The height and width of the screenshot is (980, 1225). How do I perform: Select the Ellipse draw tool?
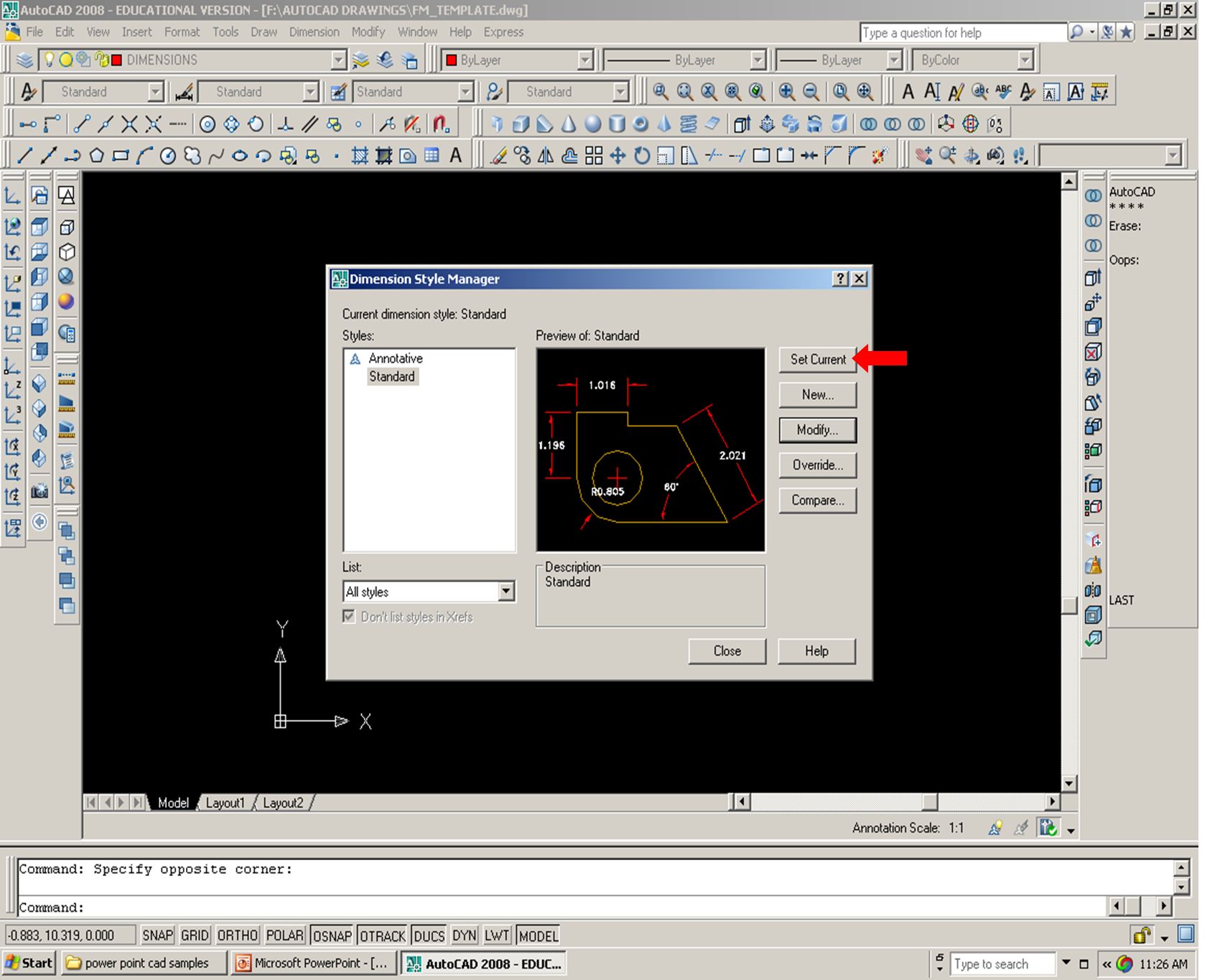pyautogui.click(x=240, y=155)
